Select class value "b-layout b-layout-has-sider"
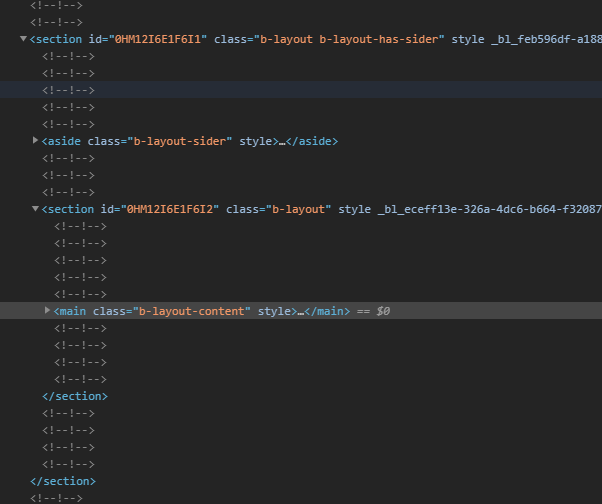 pos(349,39)
